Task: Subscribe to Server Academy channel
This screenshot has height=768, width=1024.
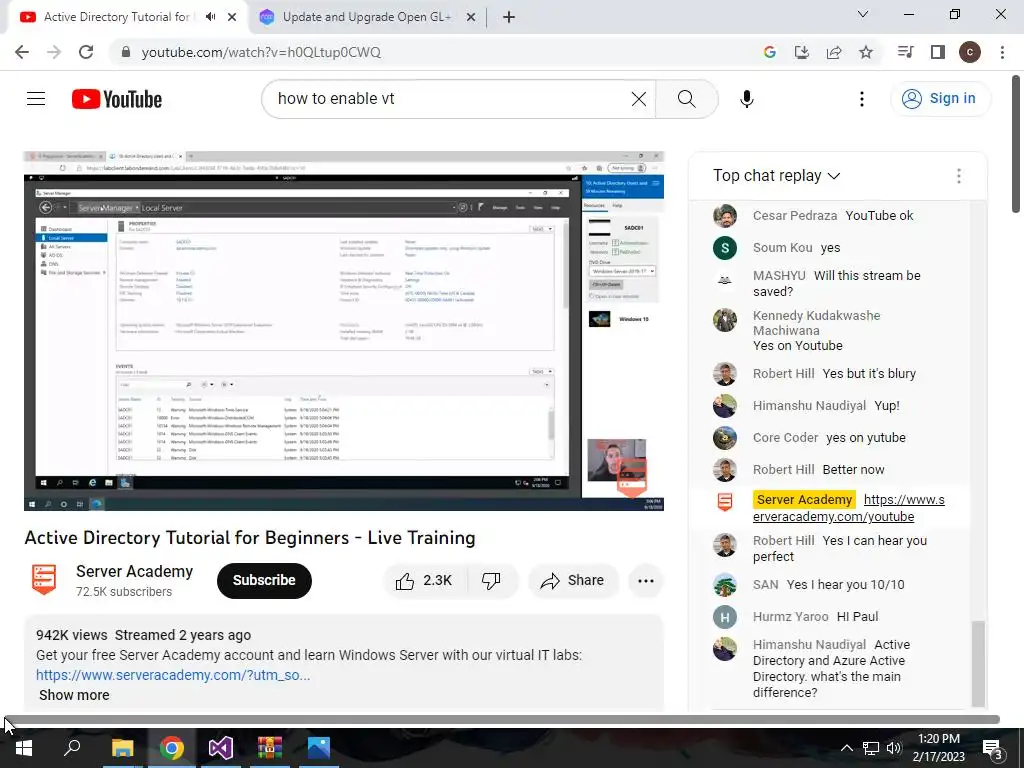Action: coord(264,581)
